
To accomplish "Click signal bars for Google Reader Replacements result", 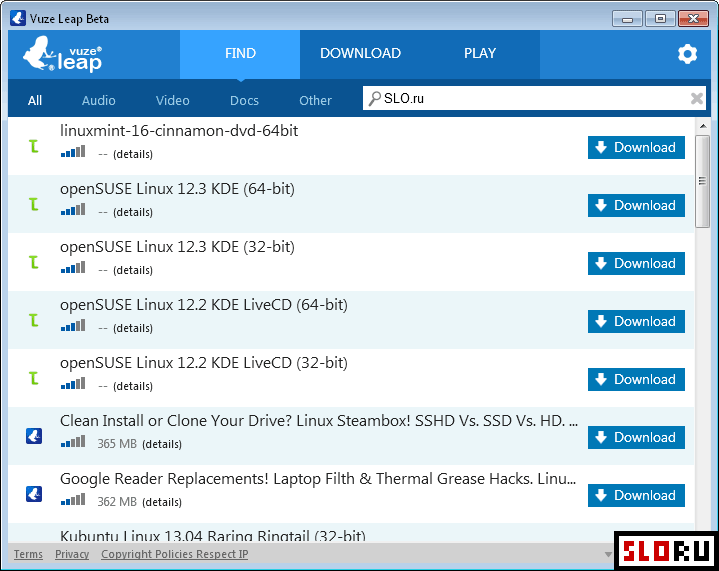I will pos(73,500).
